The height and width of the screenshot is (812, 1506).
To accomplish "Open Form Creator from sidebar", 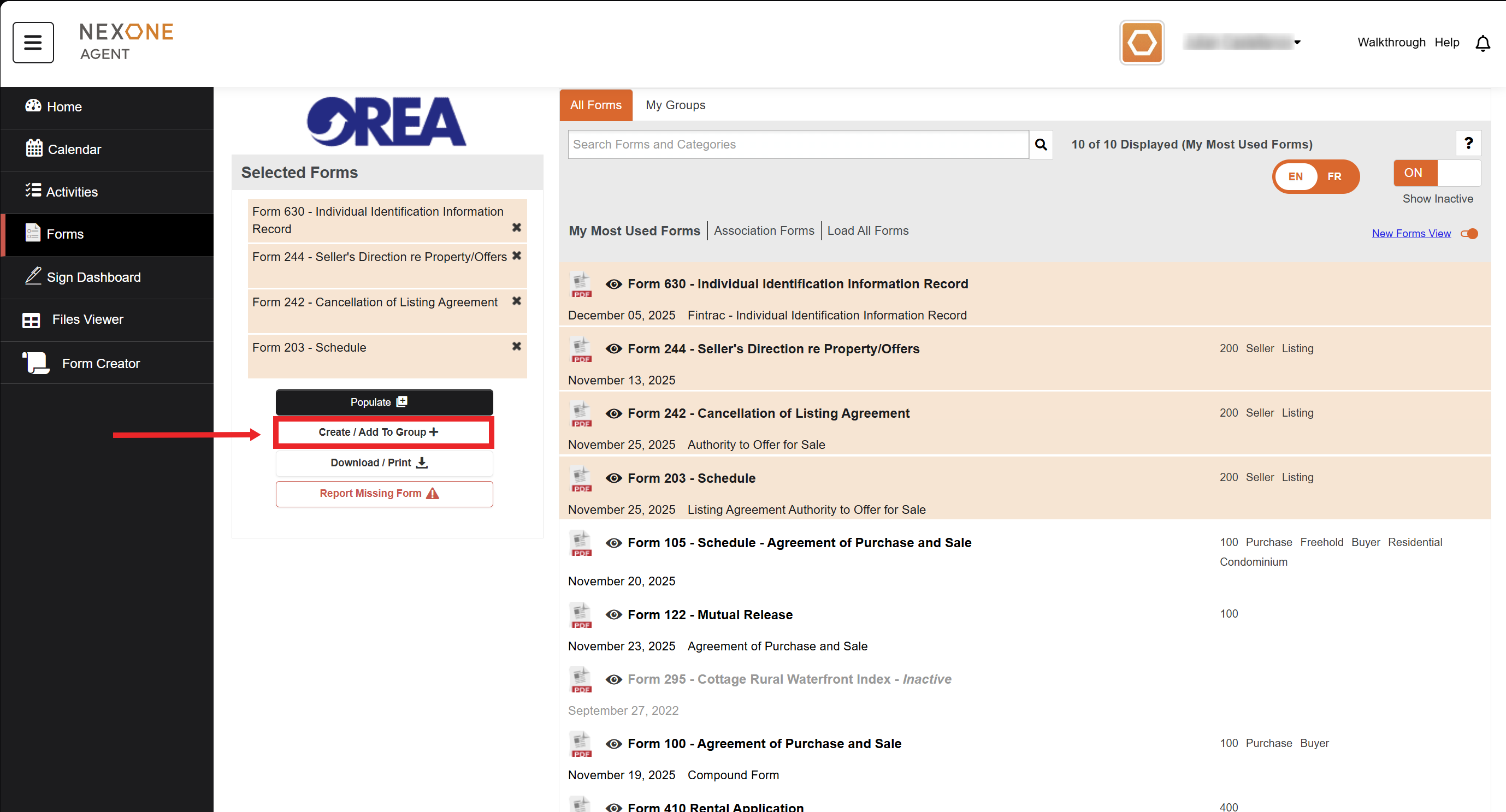I will click(101, 364).
